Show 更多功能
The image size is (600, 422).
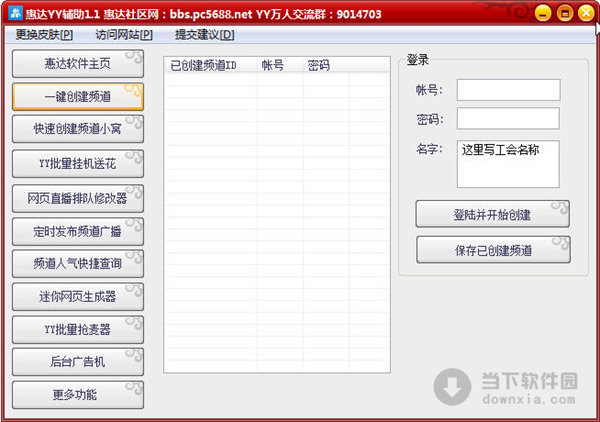(x=78, y=395)
